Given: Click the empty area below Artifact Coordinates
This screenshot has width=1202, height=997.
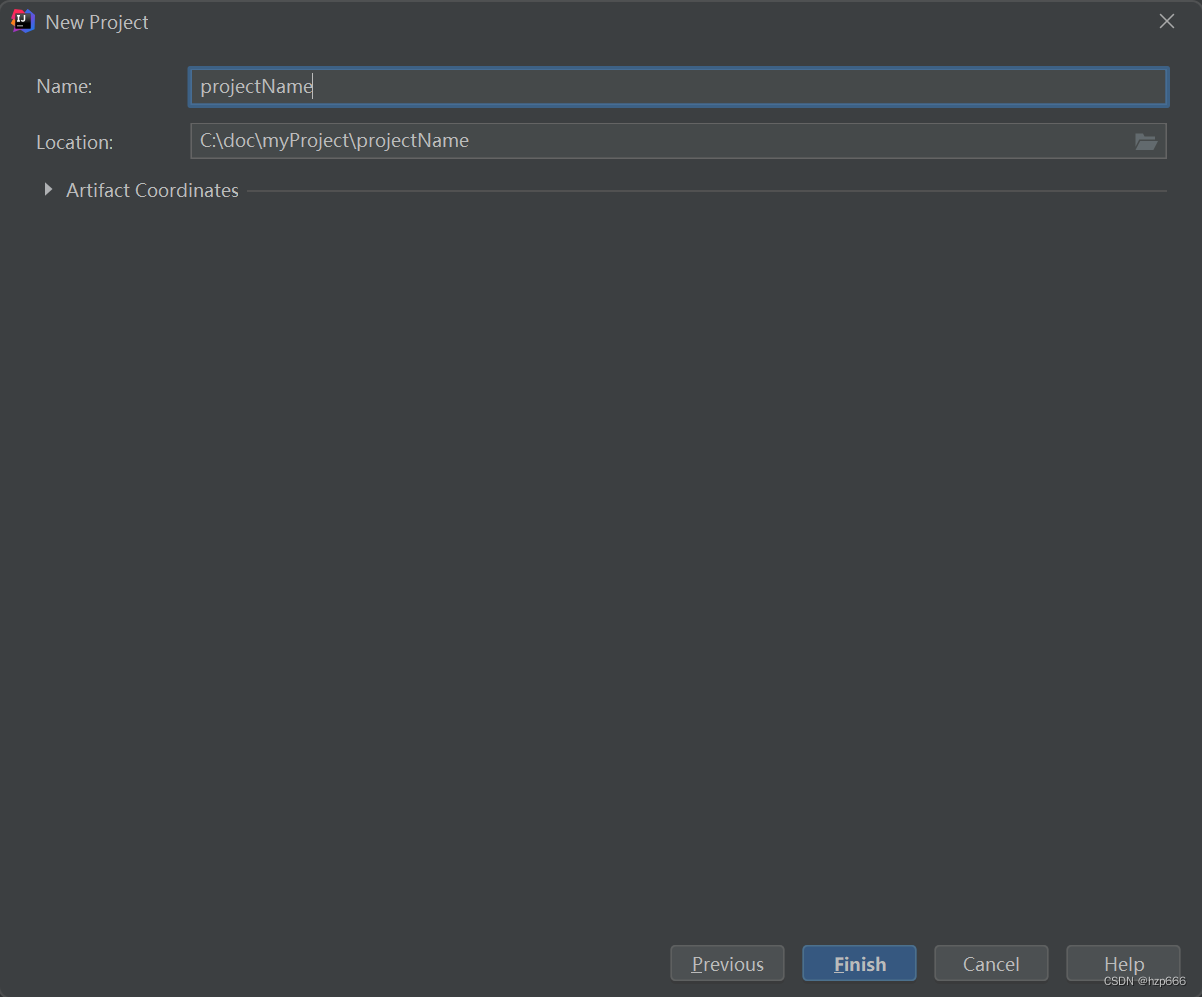Looking at the screenshot, I should tap(600, 550).
